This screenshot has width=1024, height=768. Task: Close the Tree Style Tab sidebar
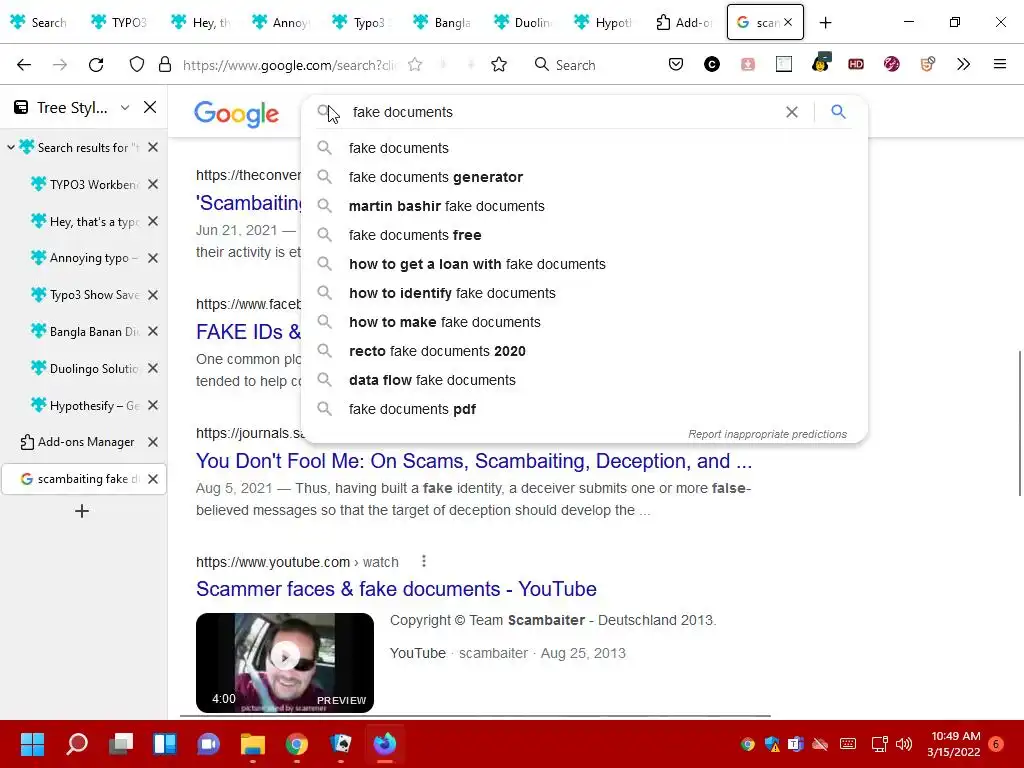tap(150, 107)
